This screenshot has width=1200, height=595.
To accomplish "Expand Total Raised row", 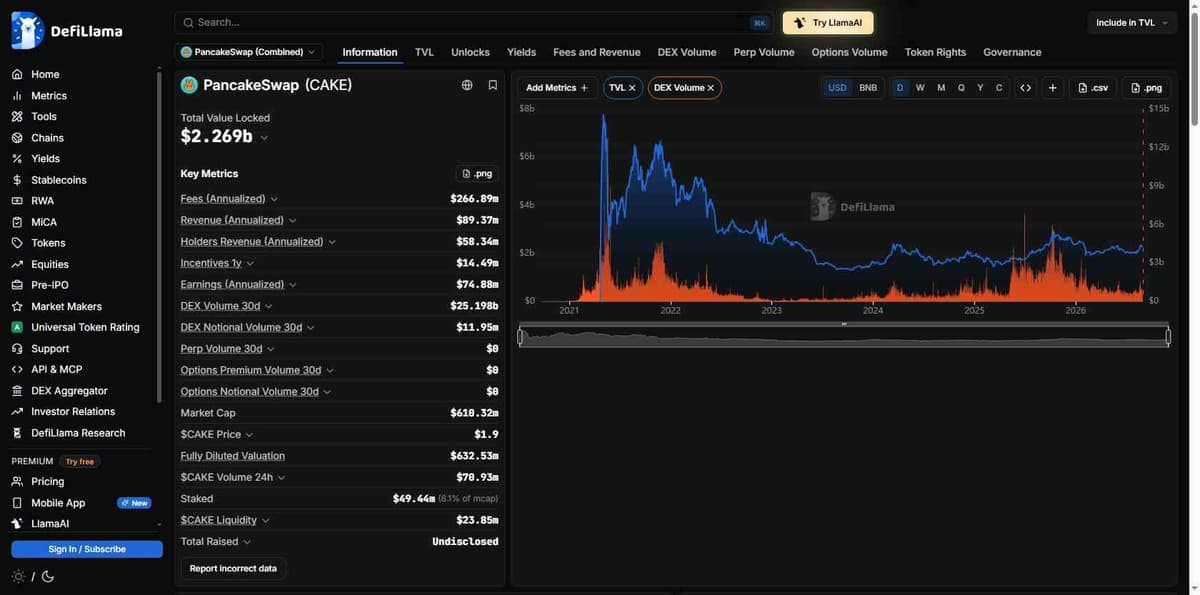I will coord(247,542).
